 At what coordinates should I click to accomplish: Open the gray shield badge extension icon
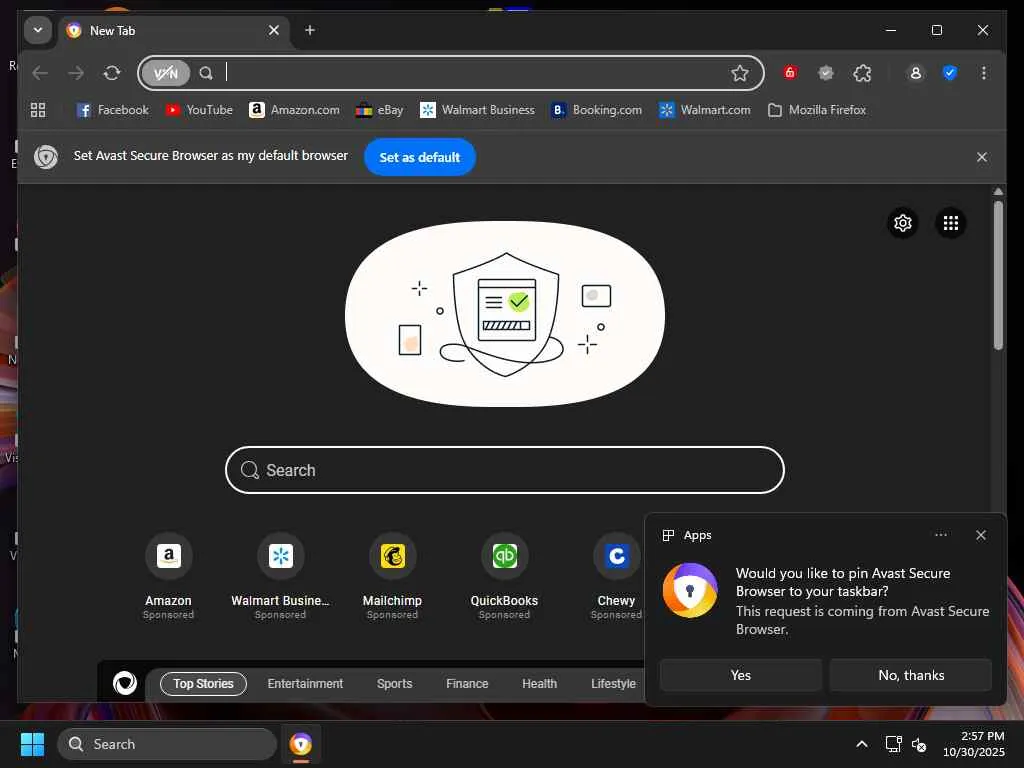tap(826, 72)
